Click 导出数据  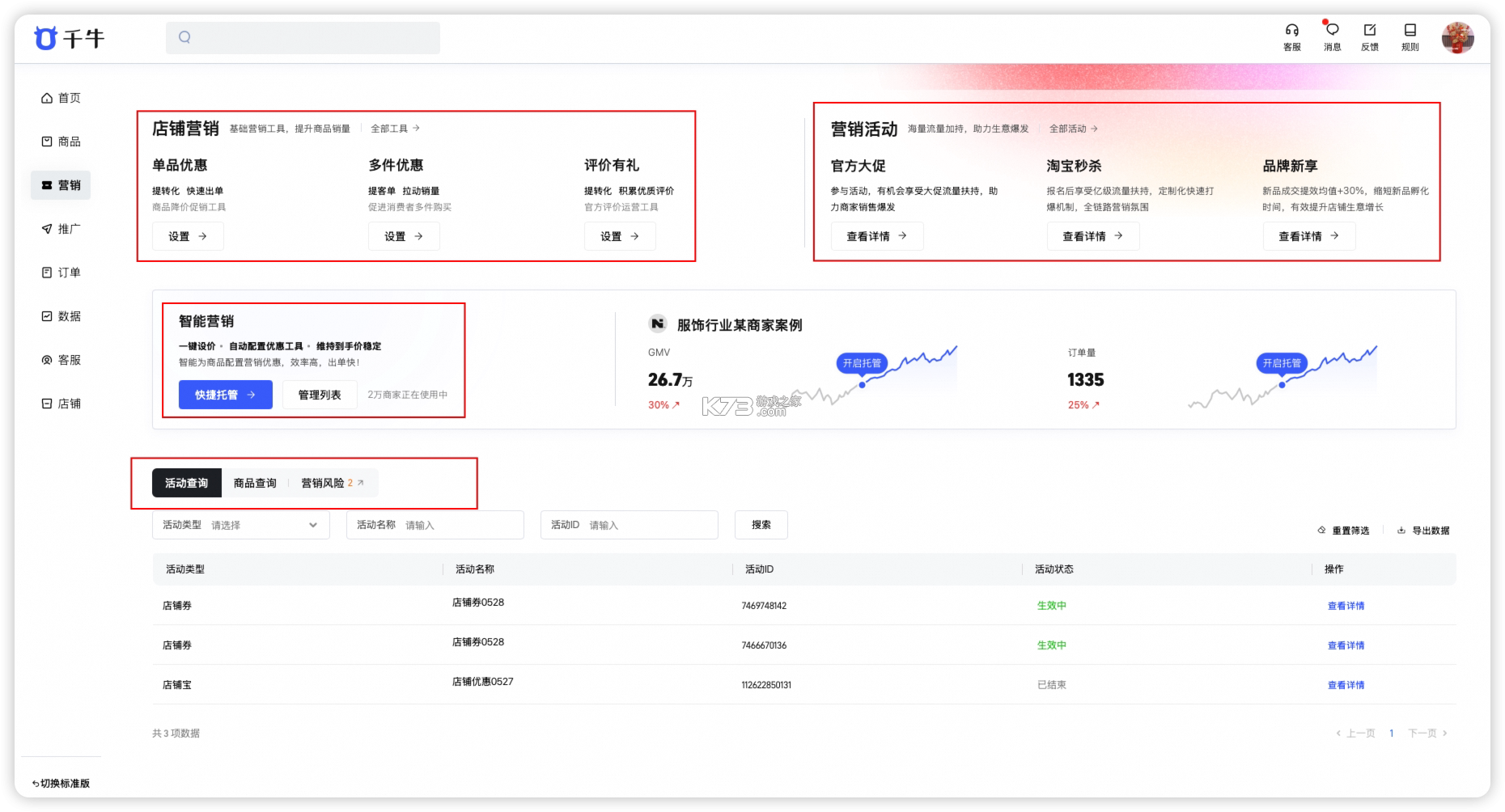pyautogui.click(x=1423, y=531)
